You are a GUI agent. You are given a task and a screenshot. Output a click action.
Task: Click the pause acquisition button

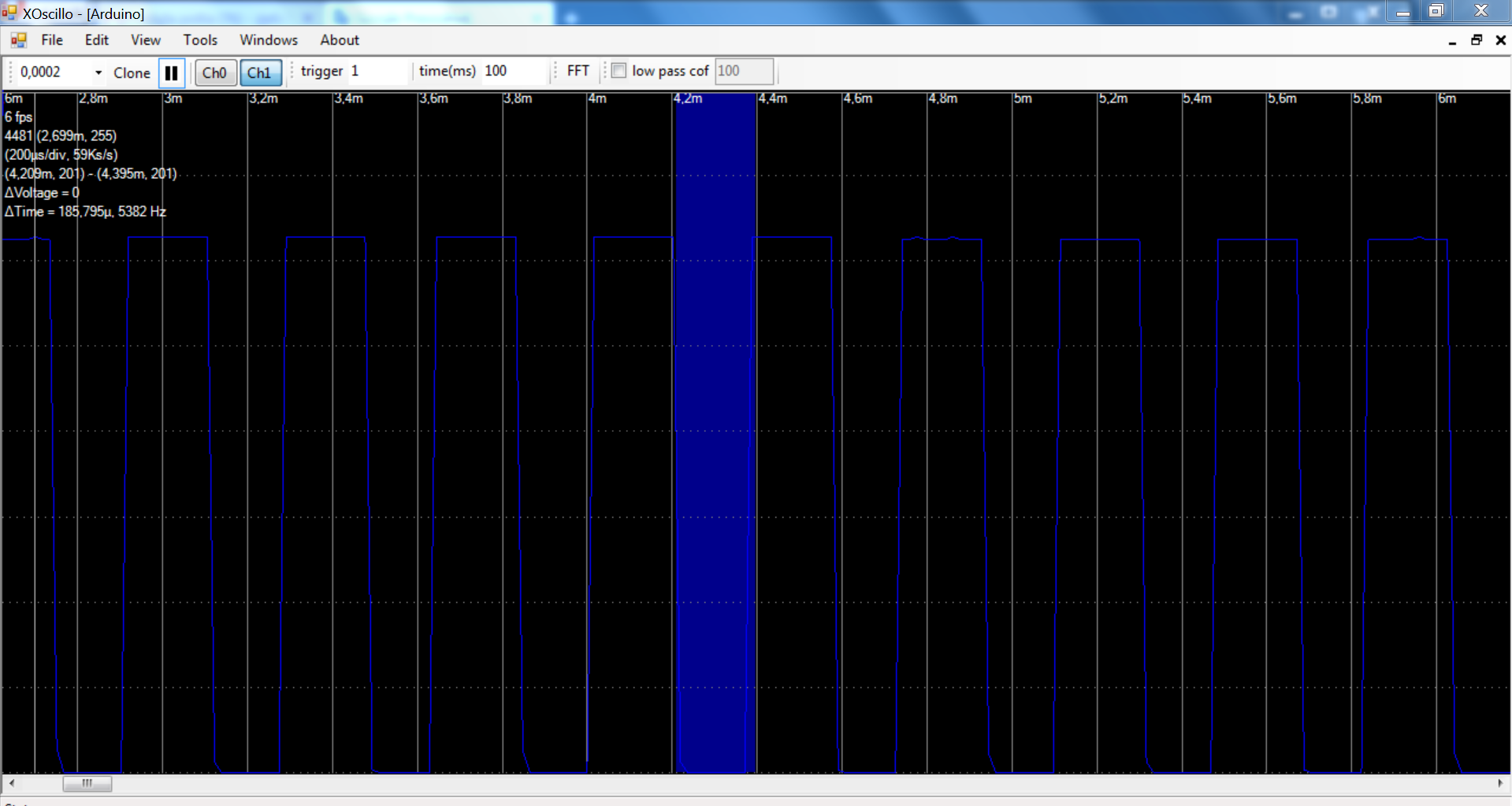[x=171, y=72]
